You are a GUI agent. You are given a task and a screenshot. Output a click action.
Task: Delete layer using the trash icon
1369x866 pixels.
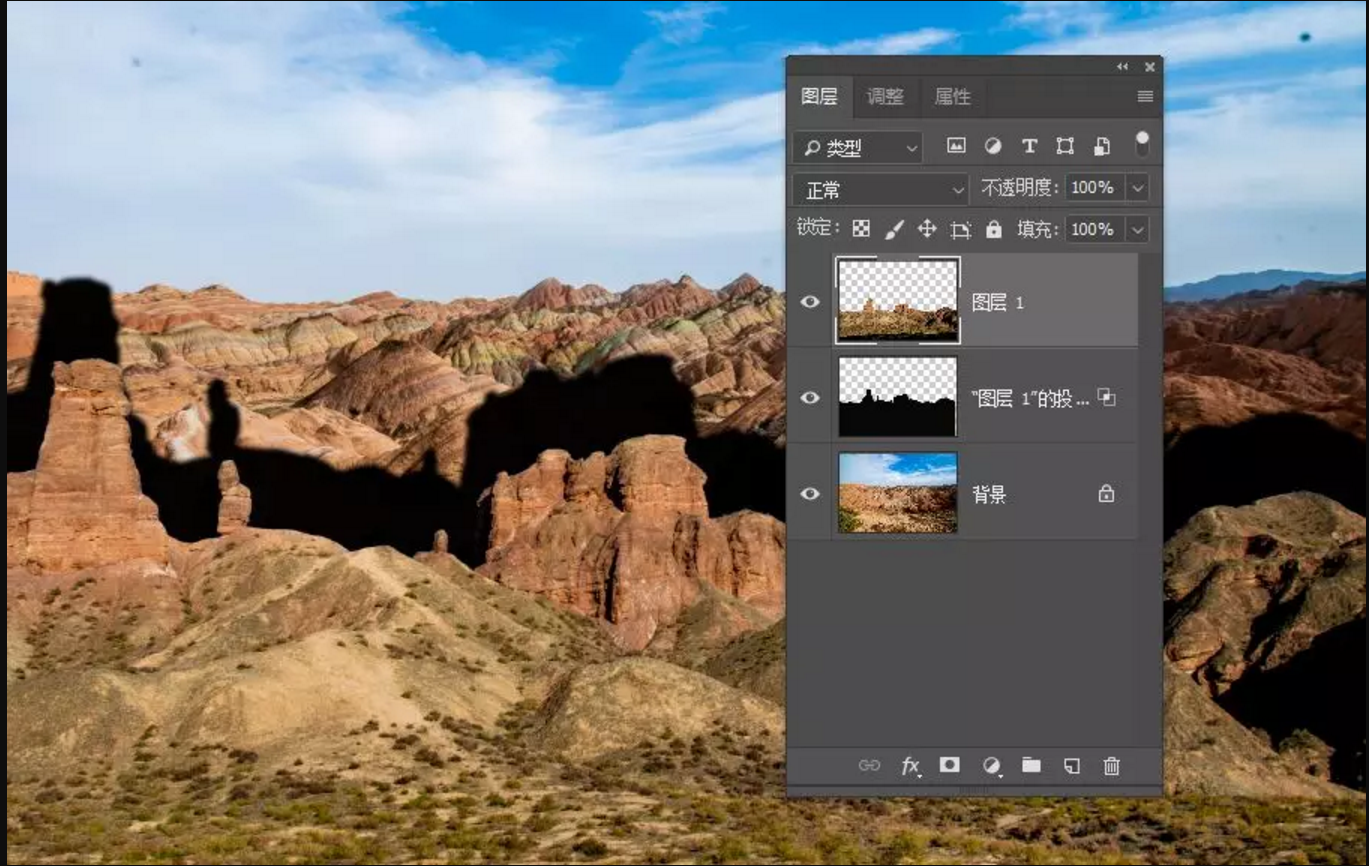(1111, 766)
